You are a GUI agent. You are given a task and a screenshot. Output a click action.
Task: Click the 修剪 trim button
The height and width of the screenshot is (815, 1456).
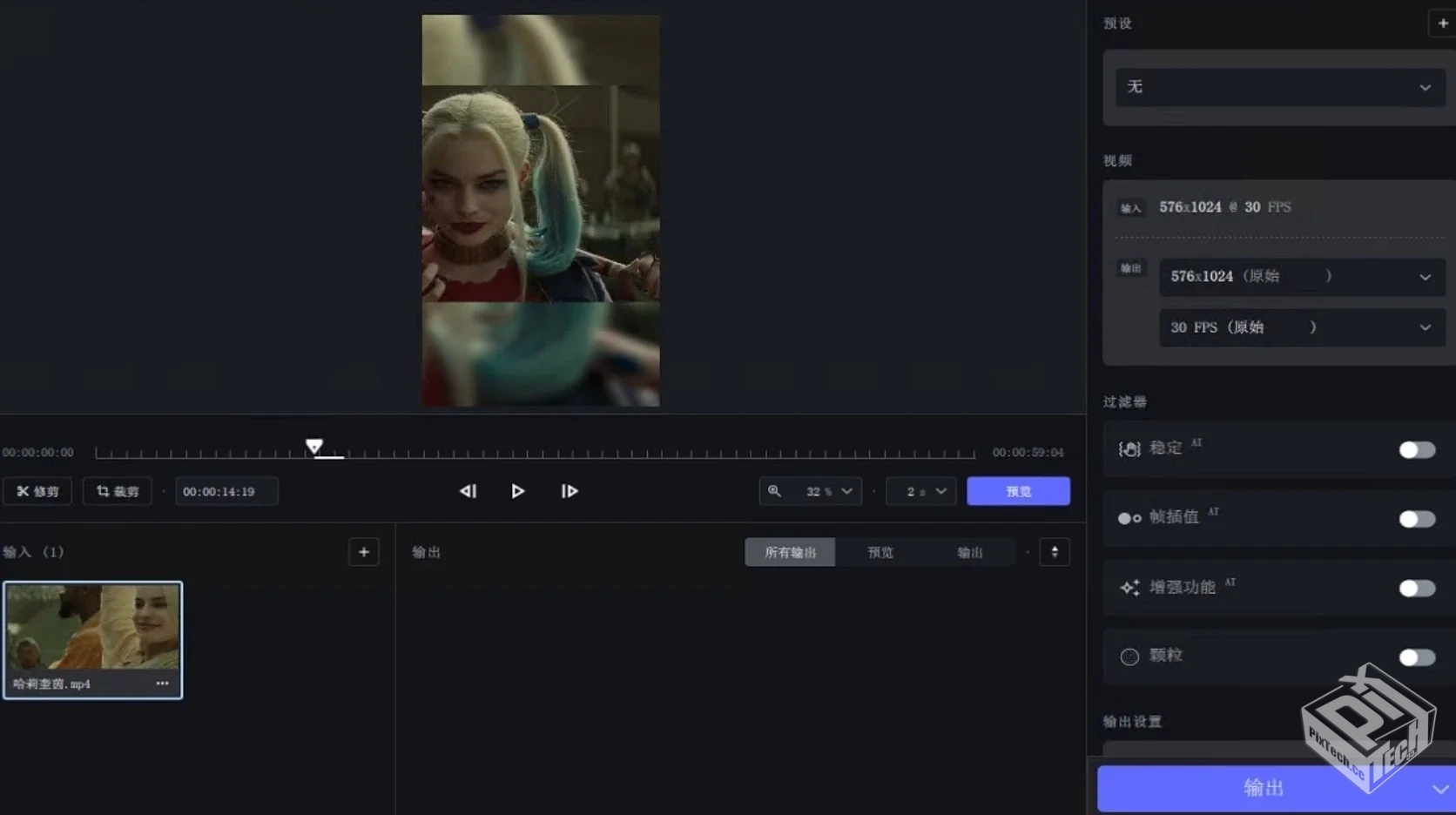37,491
